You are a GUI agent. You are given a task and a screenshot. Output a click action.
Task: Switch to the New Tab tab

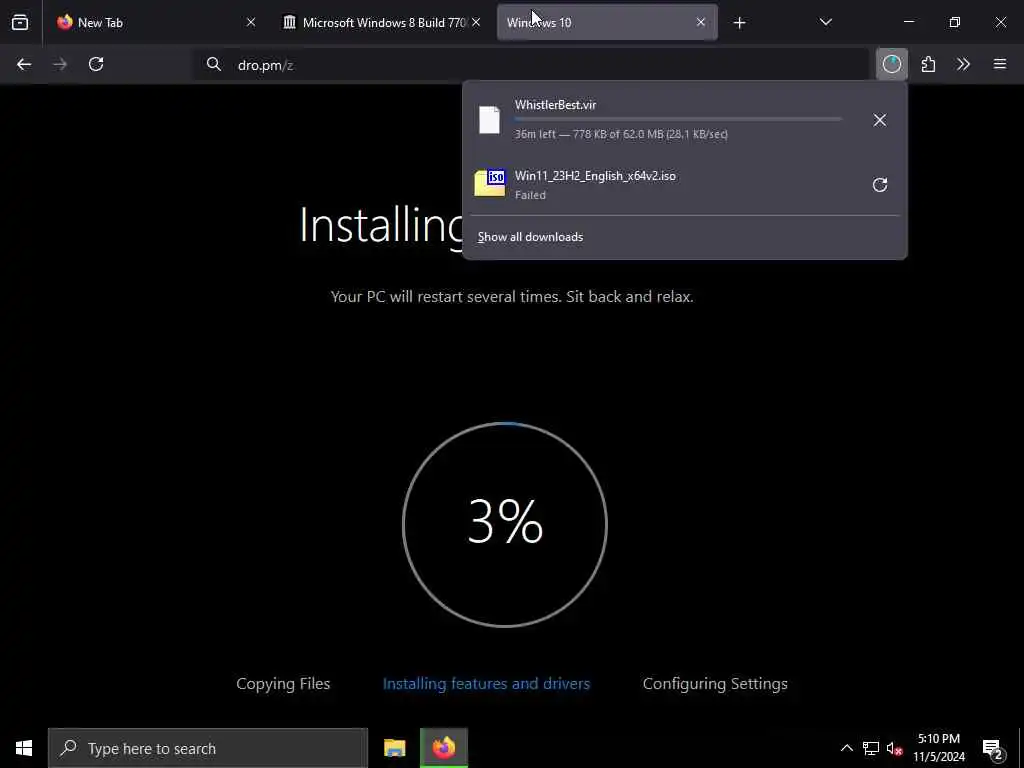point(157,22)
